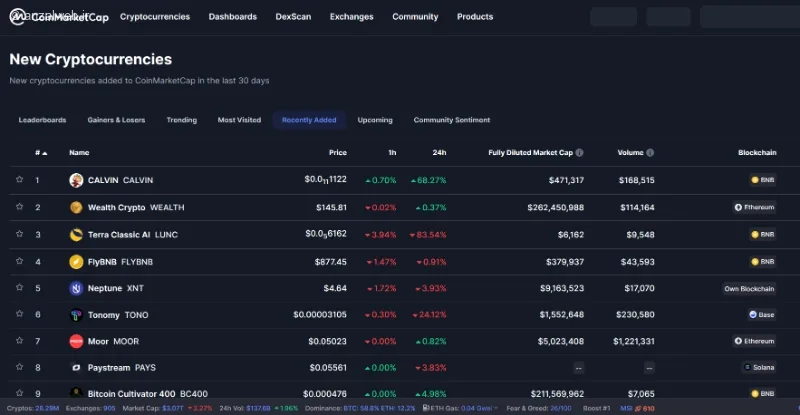Click the Tonomy TONO logo icon

click(x=76, y=315)
